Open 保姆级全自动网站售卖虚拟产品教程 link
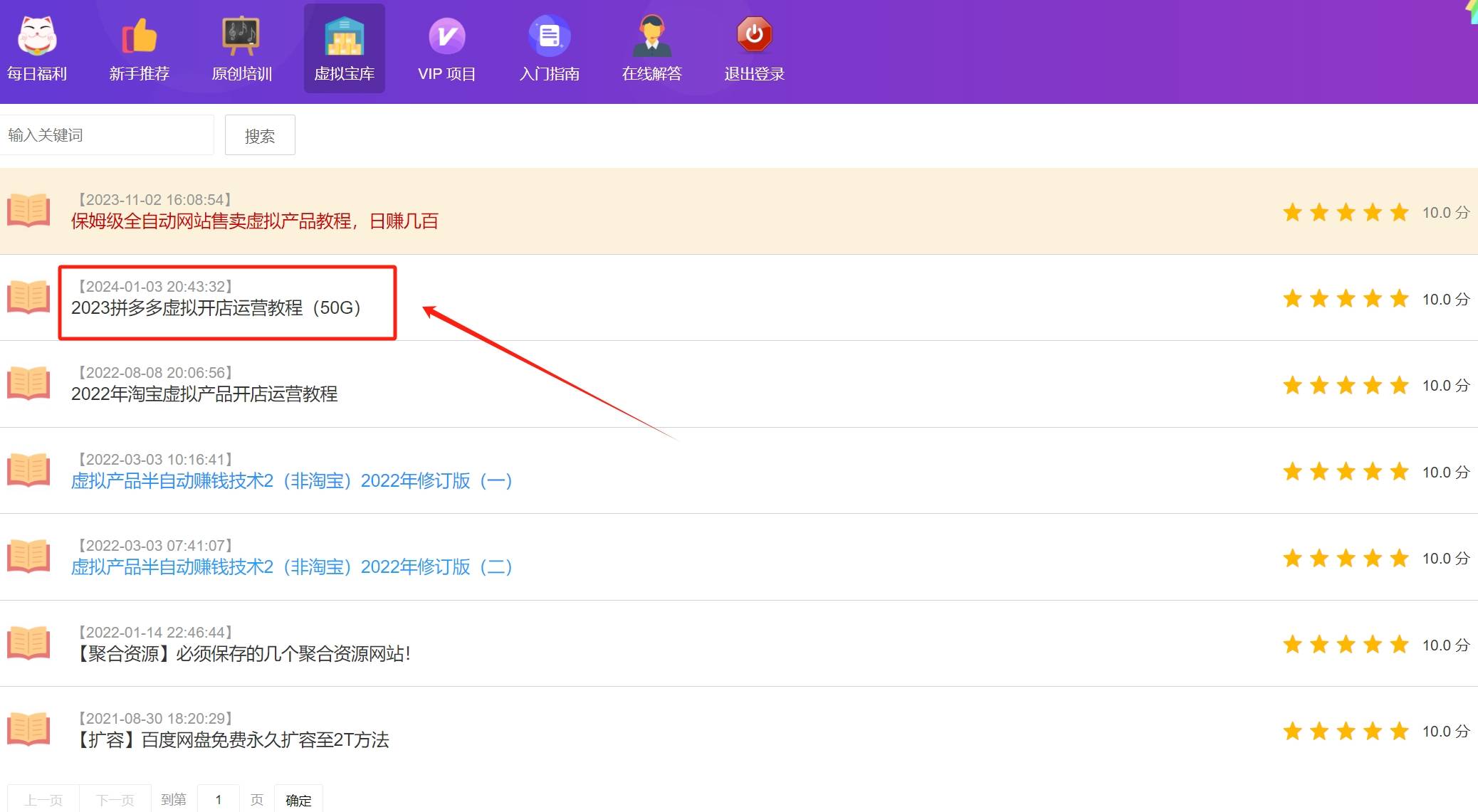 [x=255, y=221]
